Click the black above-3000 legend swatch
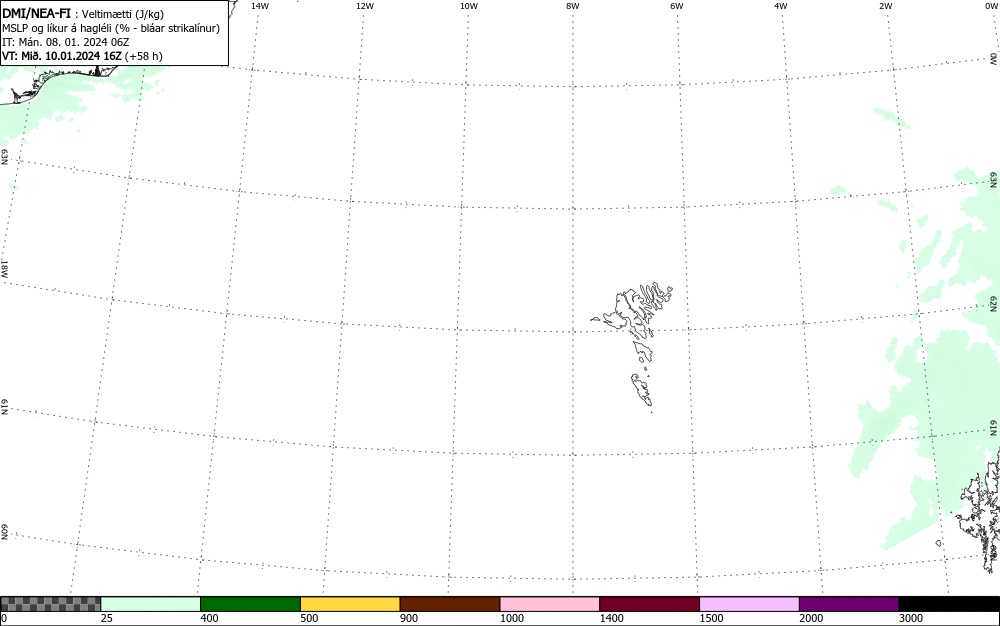This screenshot has height=626, width=1000. click(x=949, y=604)
